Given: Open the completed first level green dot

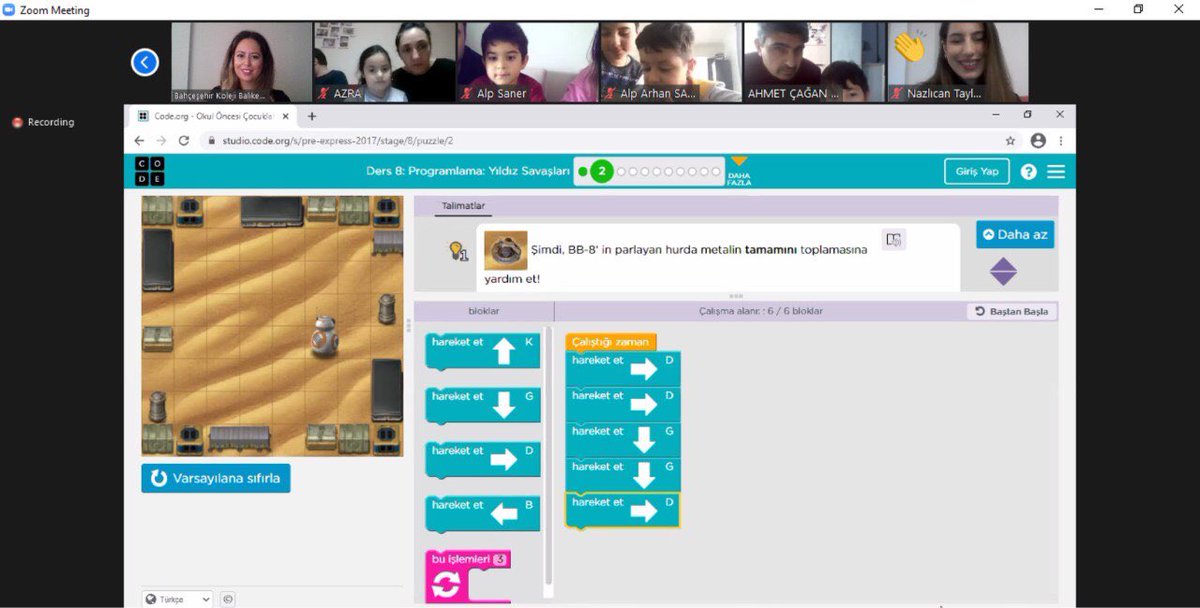Looking at the screenshot, I should tap(583, 172).
